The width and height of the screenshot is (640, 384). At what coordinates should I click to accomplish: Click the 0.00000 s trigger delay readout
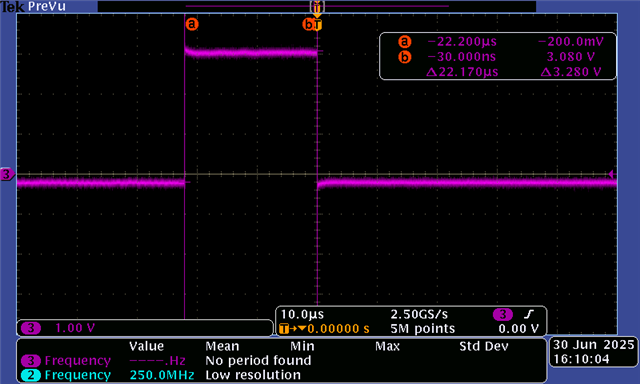tap(338, 329)
